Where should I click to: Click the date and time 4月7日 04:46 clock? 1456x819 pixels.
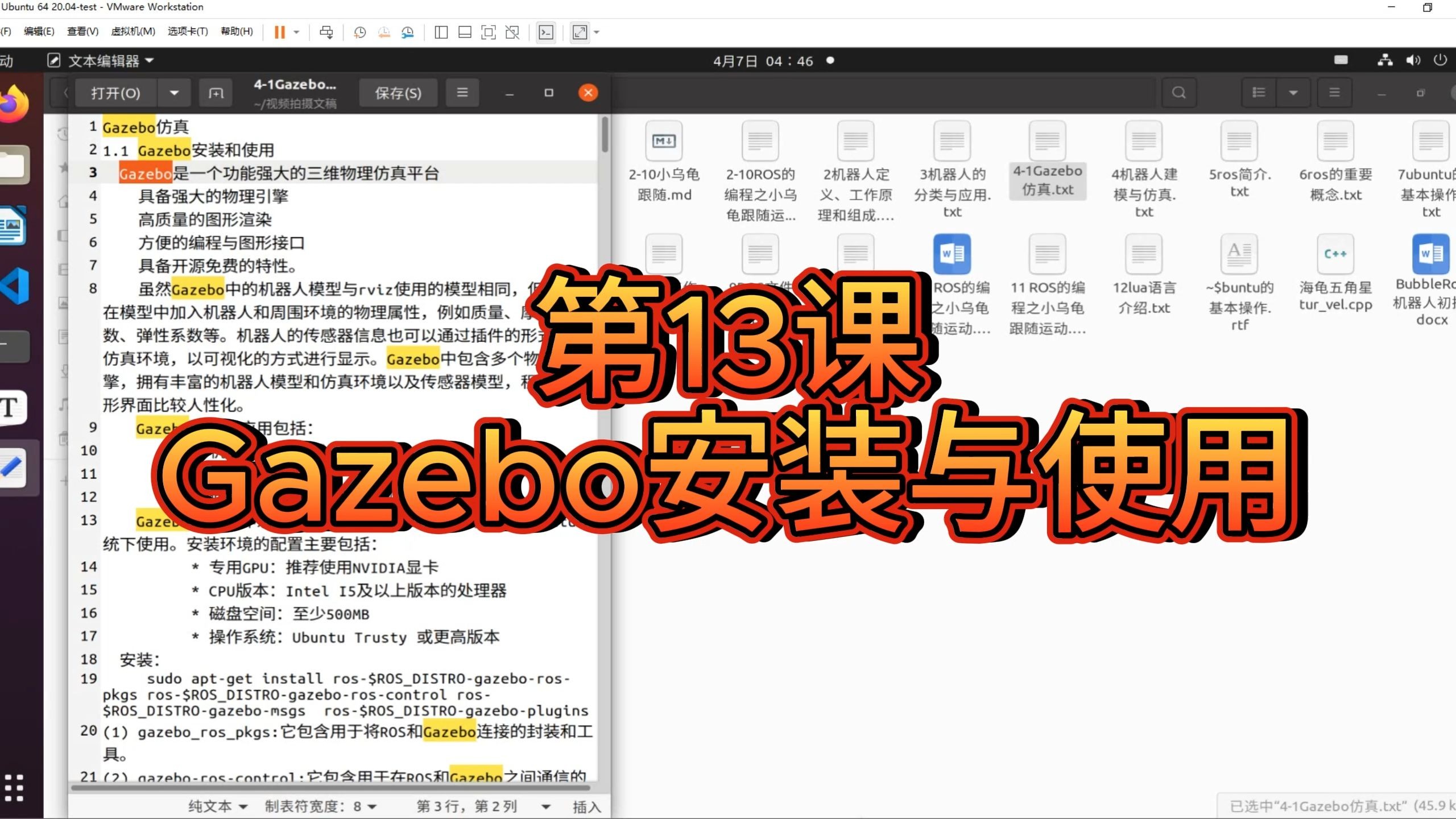pyautogui.click(x=763, y=60)
